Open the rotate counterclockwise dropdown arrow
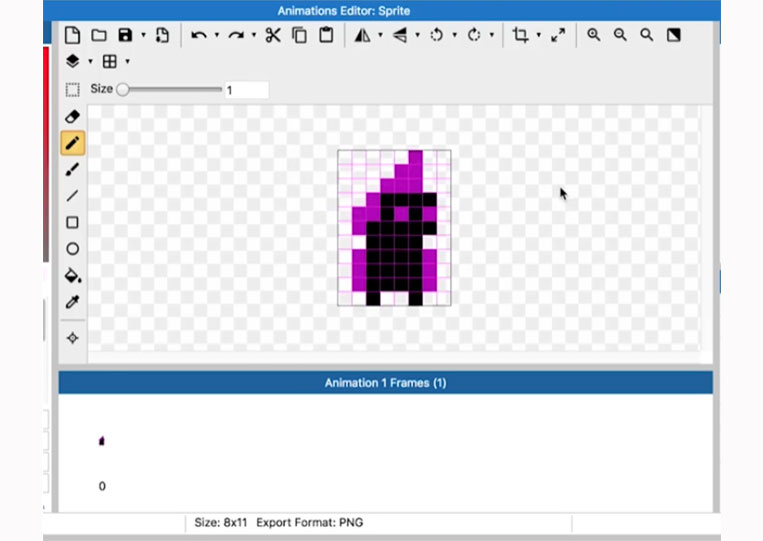Image resolution: width=763 pixels, height=541 pixels. click(454, 35)
